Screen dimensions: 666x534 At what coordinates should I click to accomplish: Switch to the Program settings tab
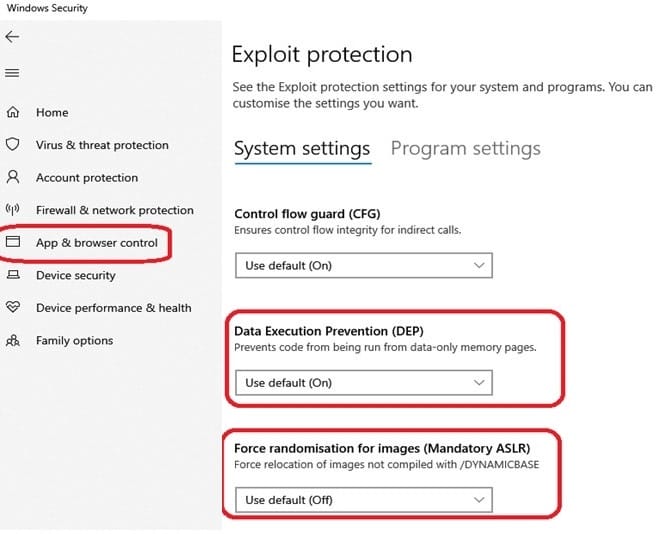(466, 149)
